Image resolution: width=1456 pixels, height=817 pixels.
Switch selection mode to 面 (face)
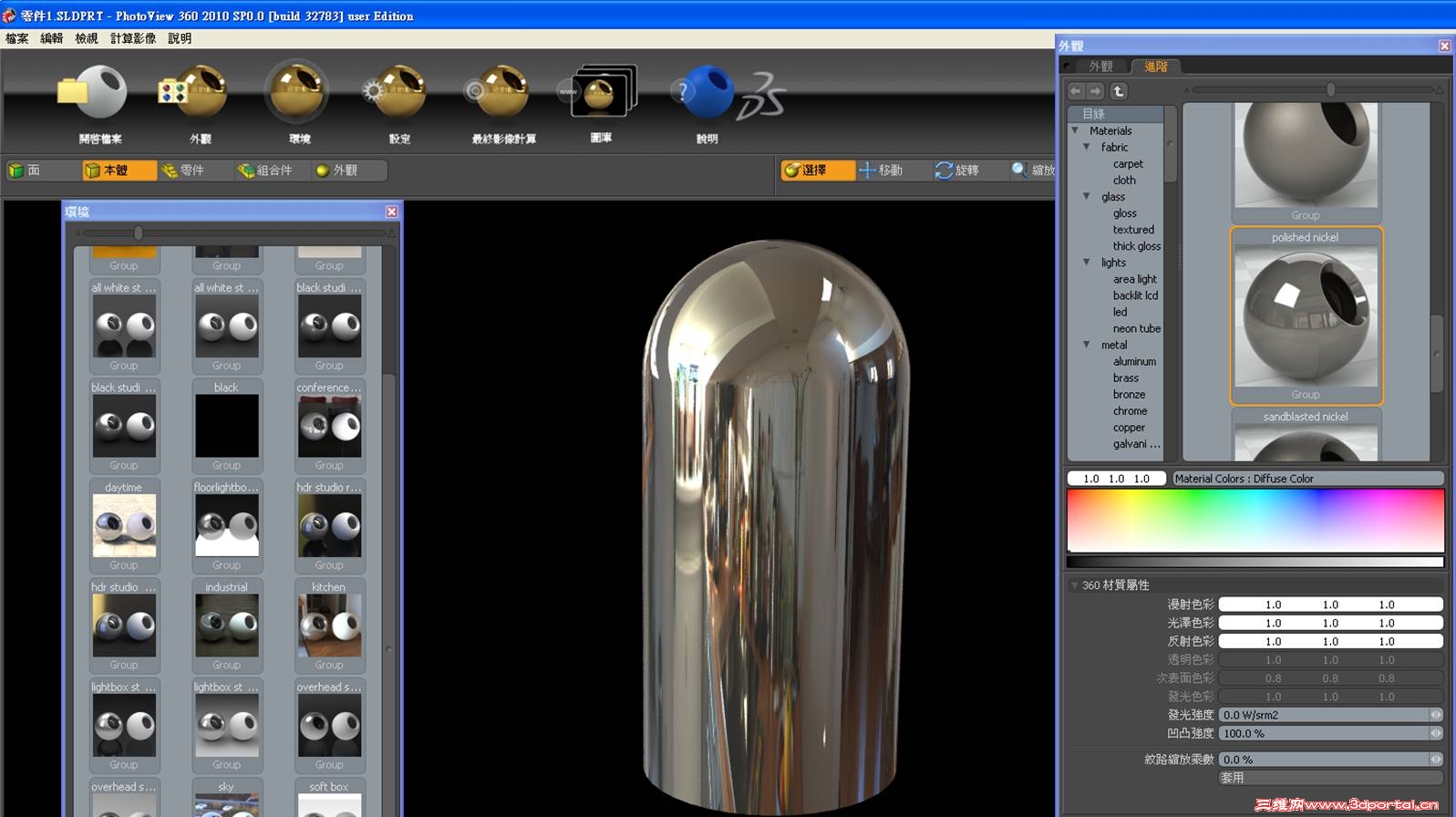tap(42, 171)
